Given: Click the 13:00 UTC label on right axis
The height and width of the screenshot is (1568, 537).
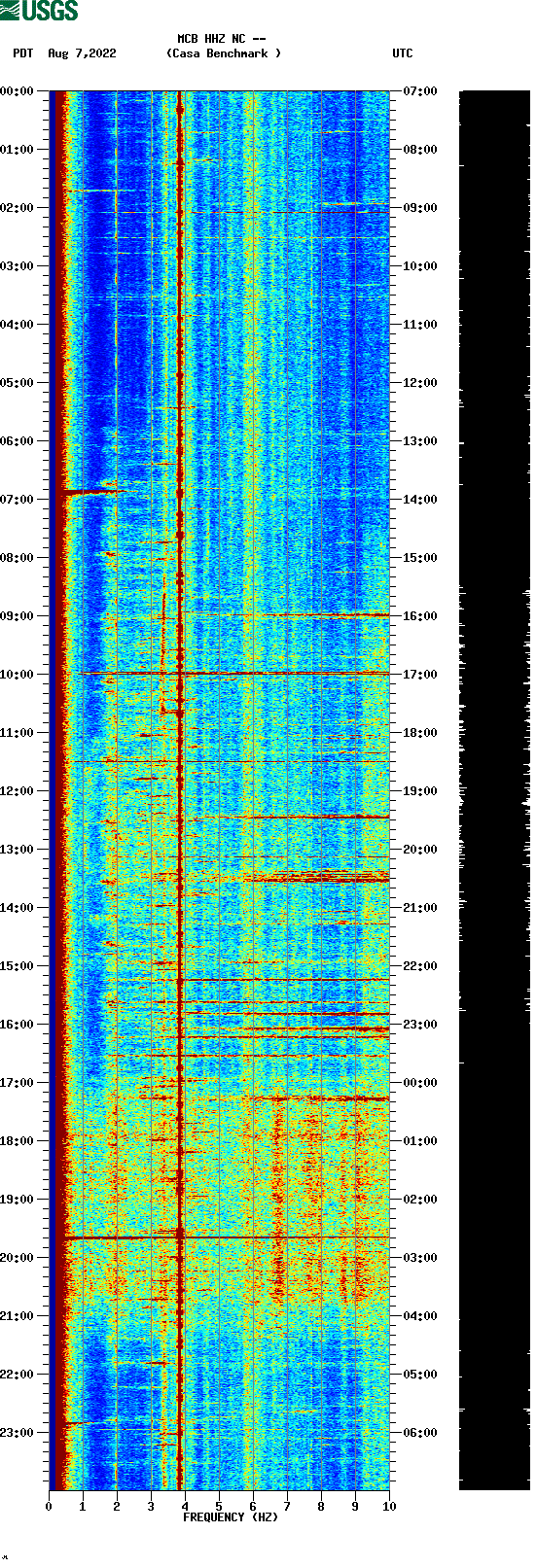Looking at the screenshot, I should coord(420,441).
